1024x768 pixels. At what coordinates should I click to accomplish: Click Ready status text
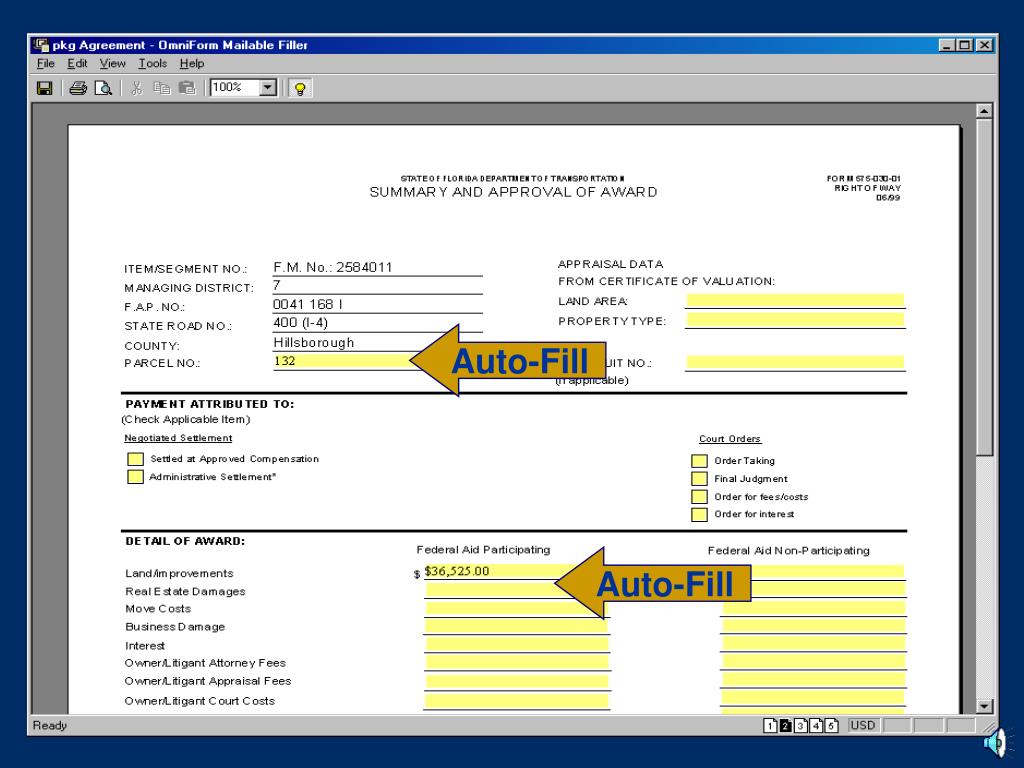50,725
